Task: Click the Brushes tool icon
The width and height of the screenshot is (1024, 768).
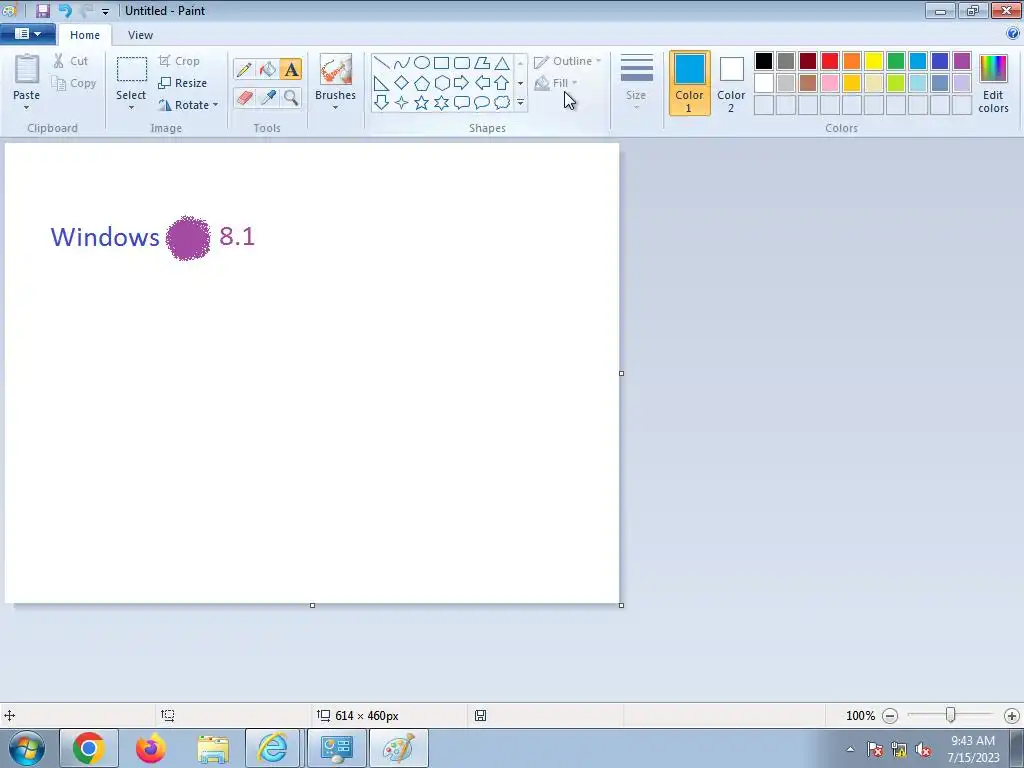Action: [x=336, y=69]
